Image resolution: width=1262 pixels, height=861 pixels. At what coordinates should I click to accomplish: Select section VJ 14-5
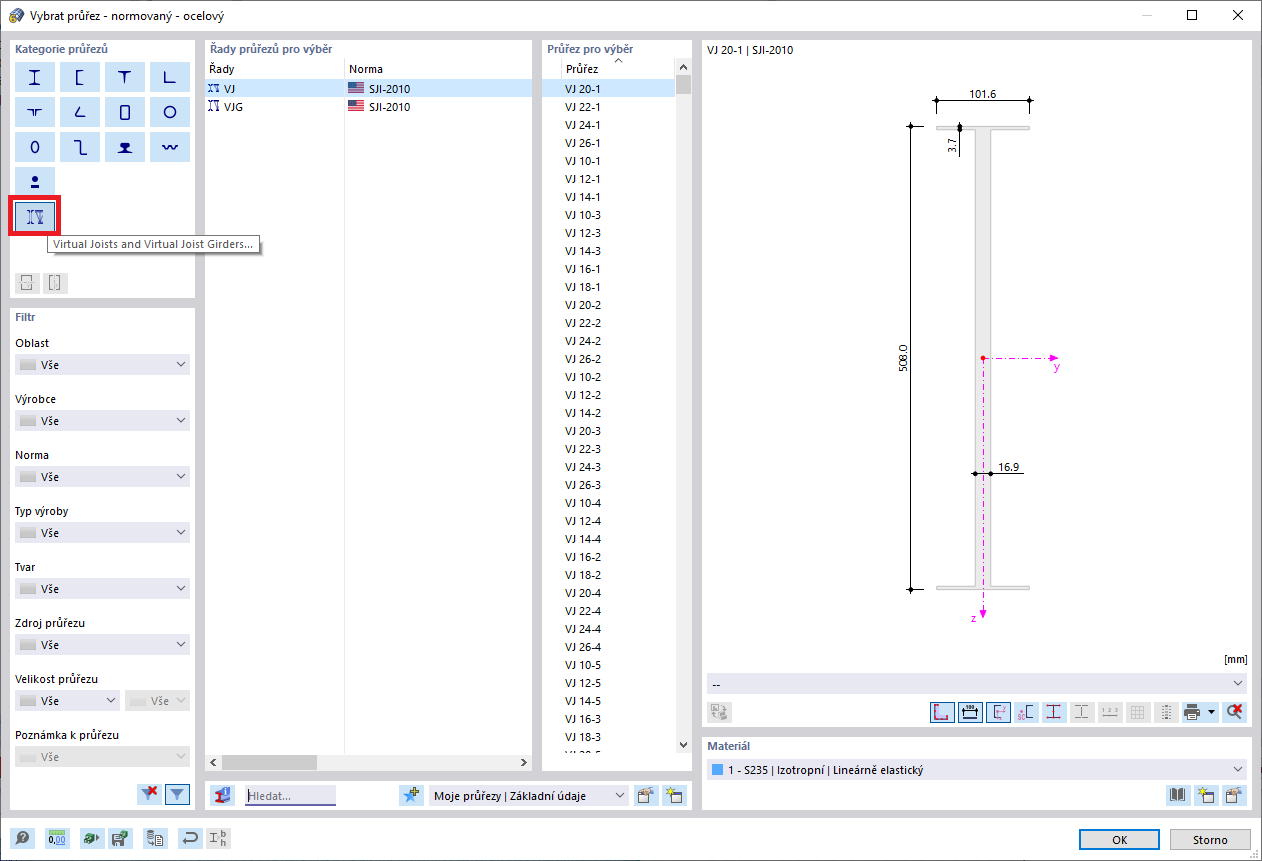pyautogui.click(x=609, y=701)
